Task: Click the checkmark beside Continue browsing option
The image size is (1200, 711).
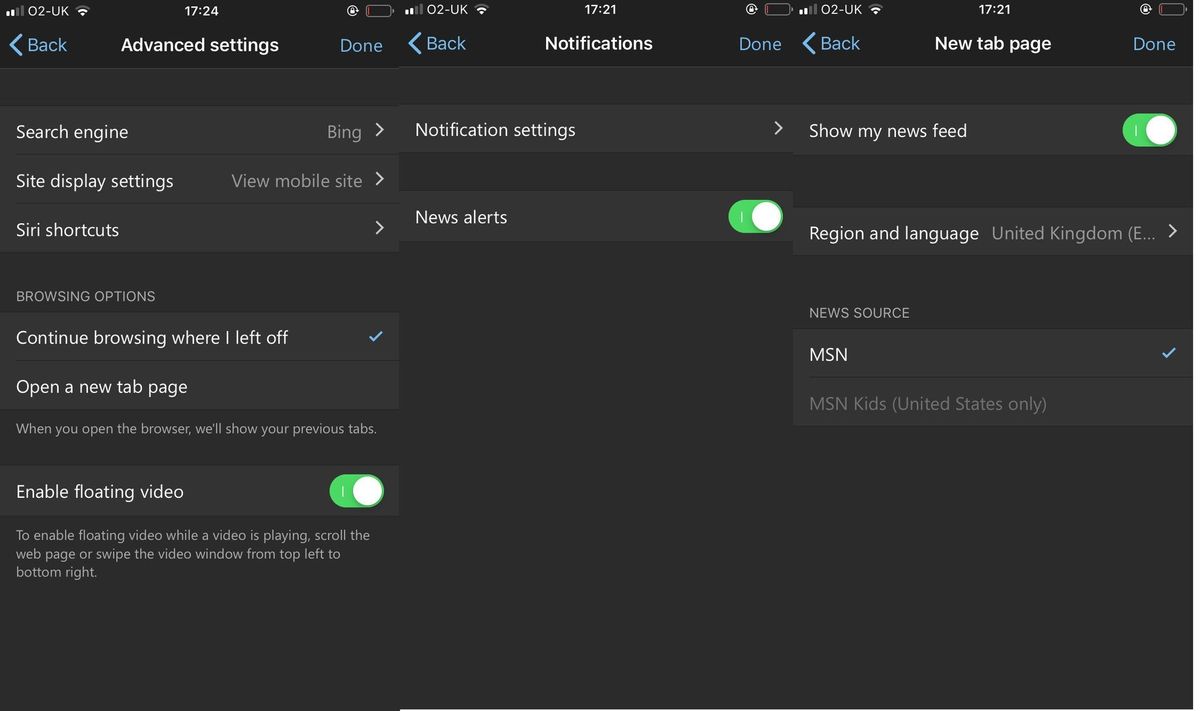Action: point(375,337)
